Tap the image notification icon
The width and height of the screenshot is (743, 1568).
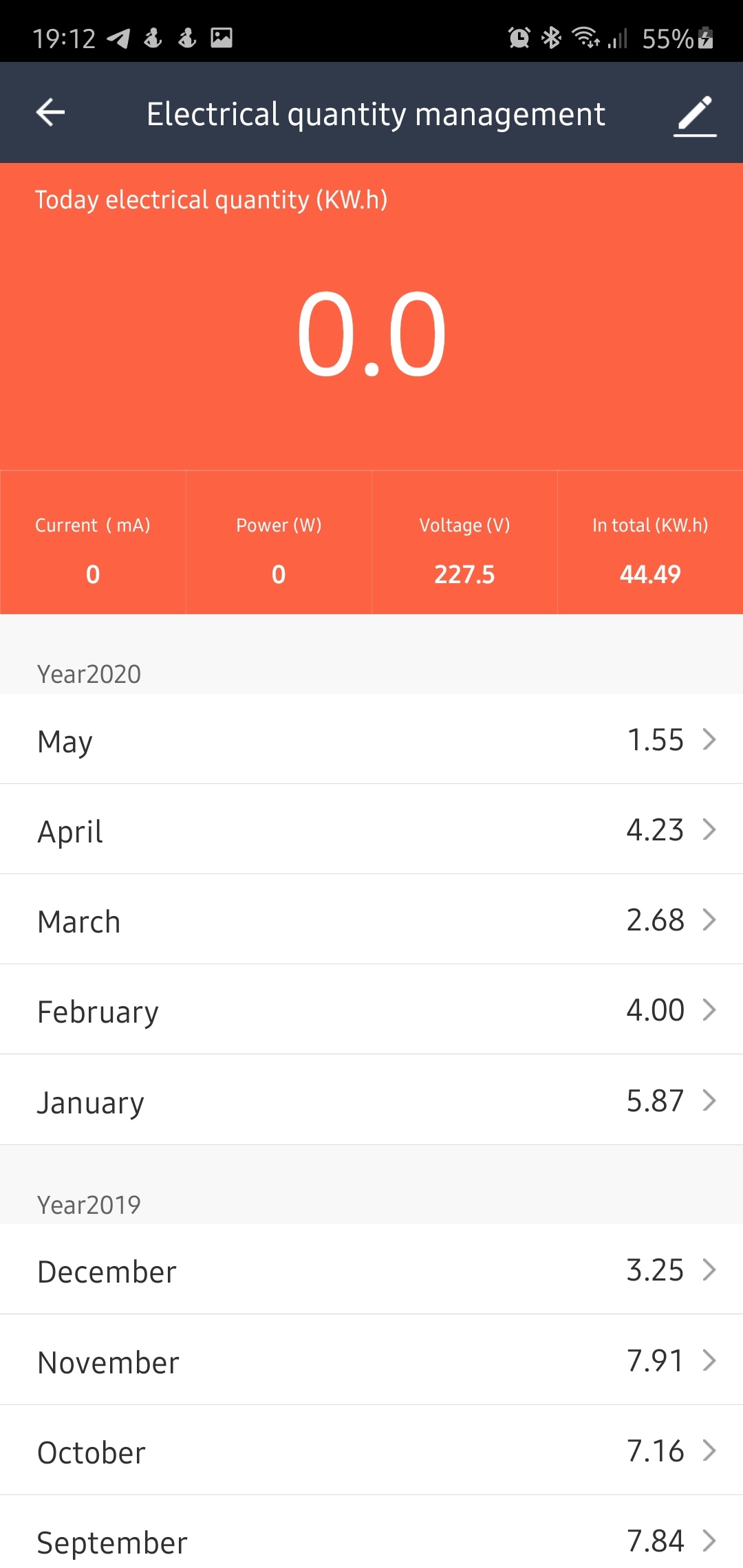(x=222, y=37)
